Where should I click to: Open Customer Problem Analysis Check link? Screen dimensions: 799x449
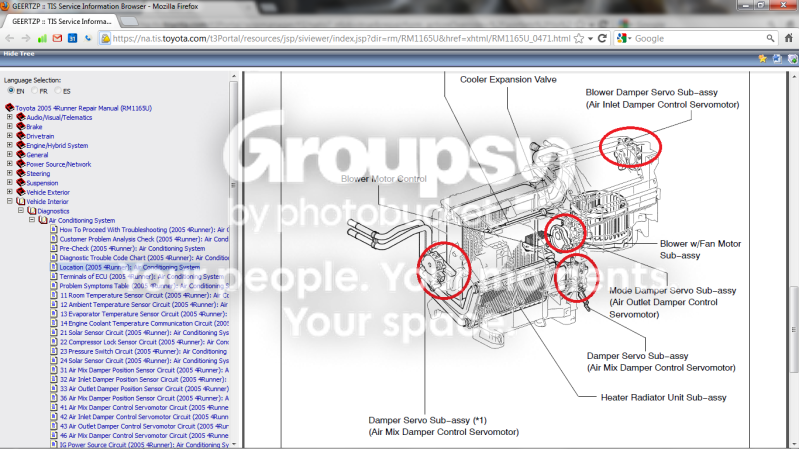(144, 240)
